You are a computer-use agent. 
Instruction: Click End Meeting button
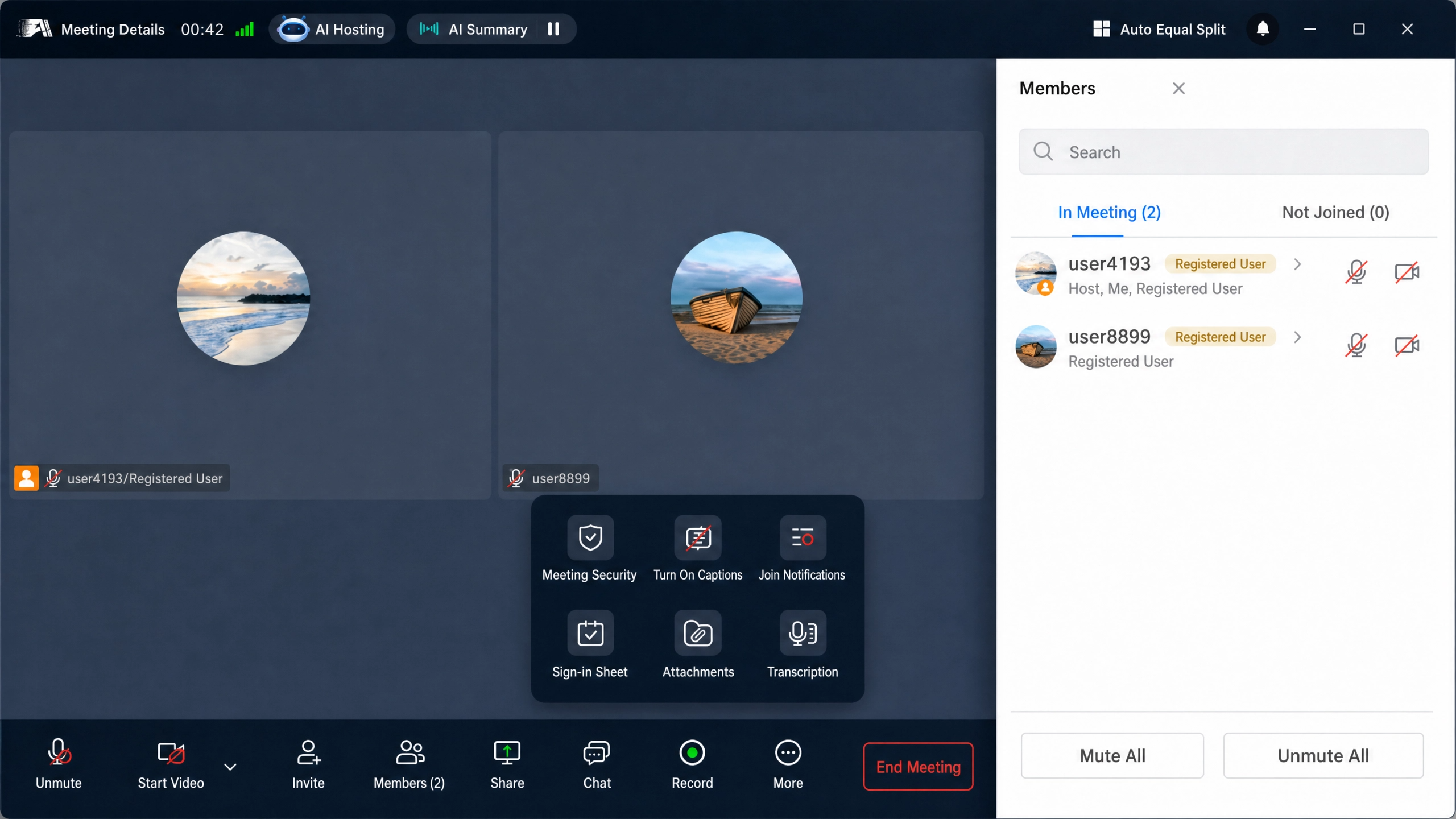click(x=918, y=767)
